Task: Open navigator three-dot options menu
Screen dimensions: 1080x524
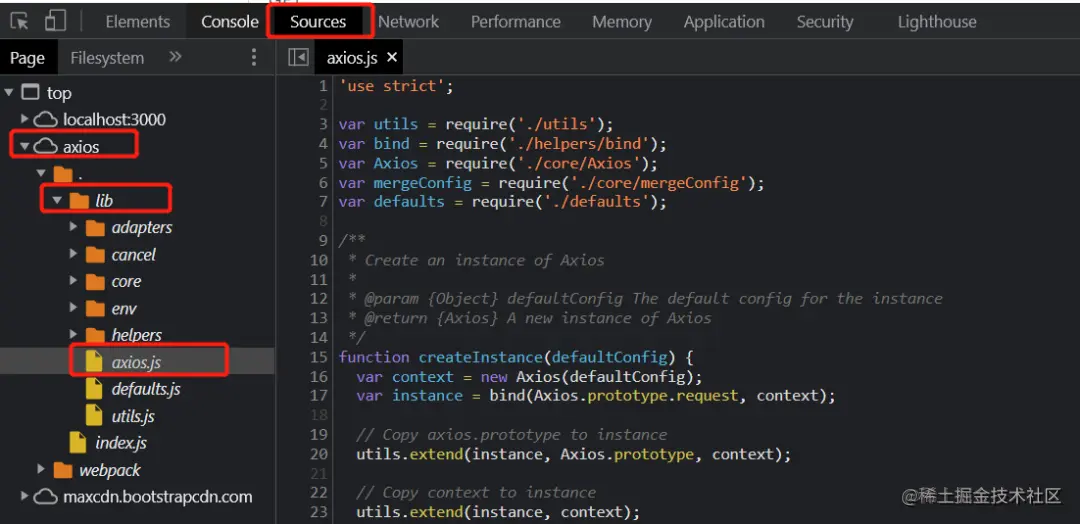Action: coord(254,57)
